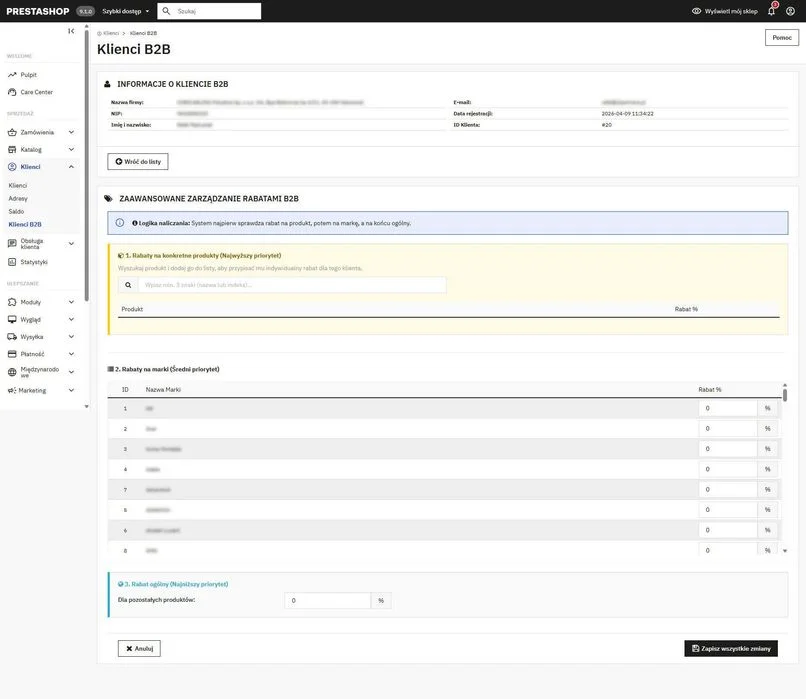
Task: Open the Szybki dostęp dropdown
Action: 125,11
